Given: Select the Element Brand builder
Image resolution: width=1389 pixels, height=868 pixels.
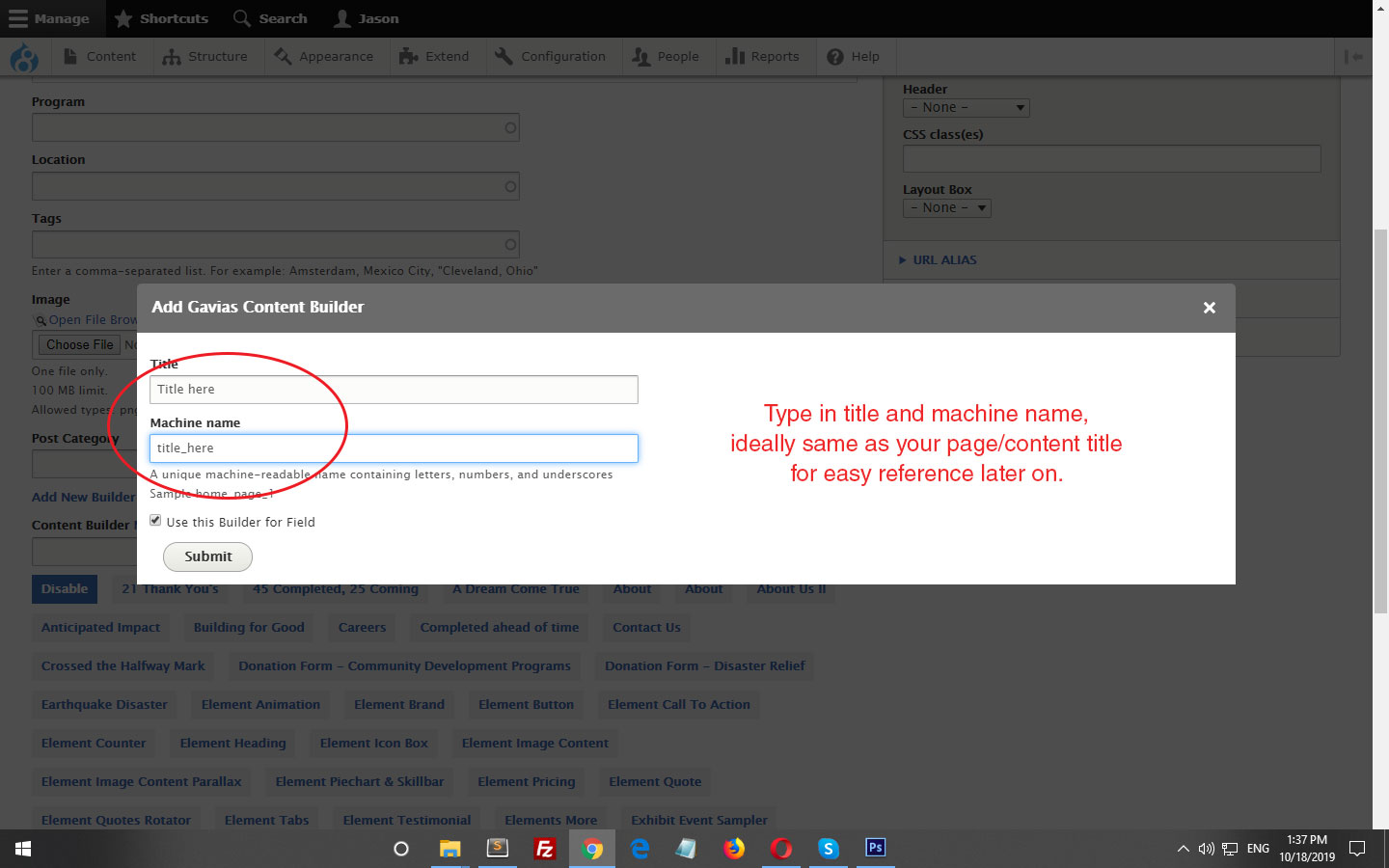Looking at the screenshot, I should point(399,705).
